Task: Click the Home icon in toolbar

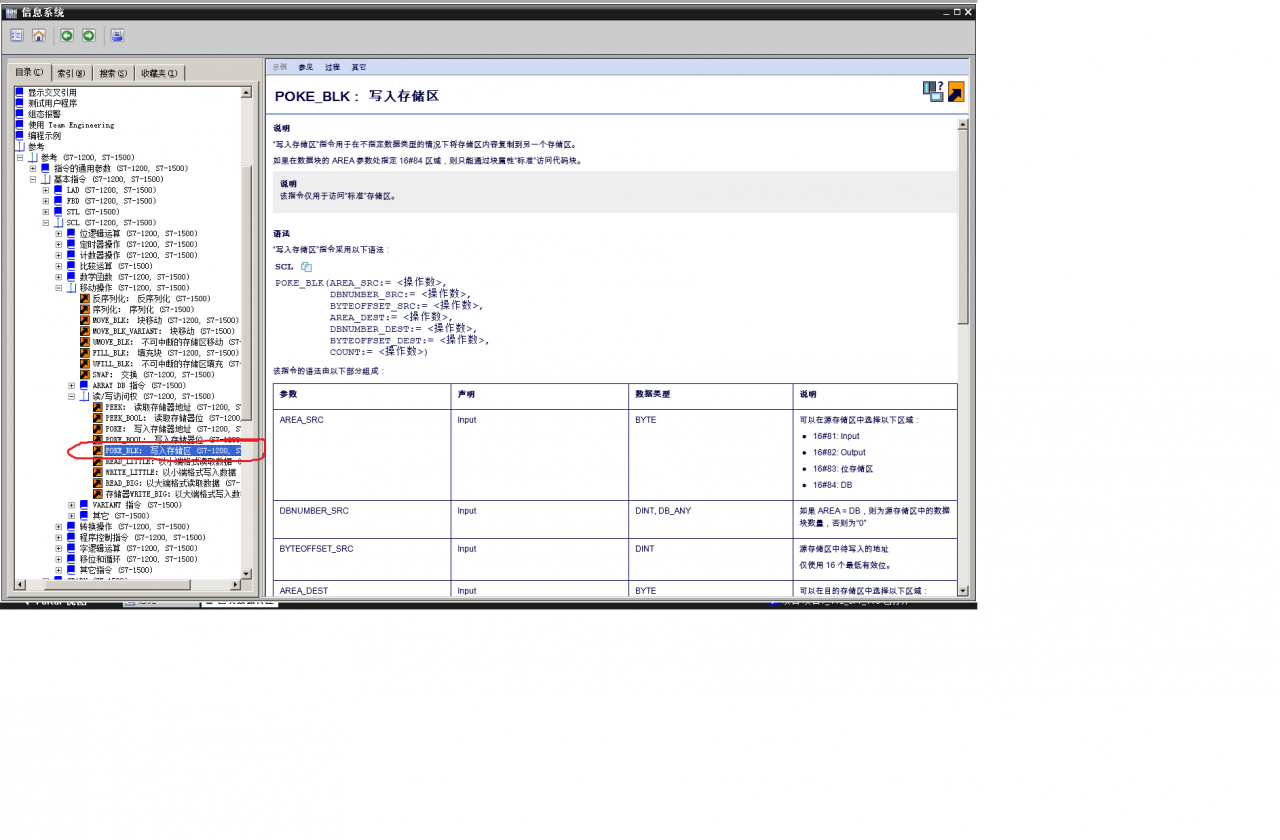Action: pyautogui.click(x=39, y=36)
